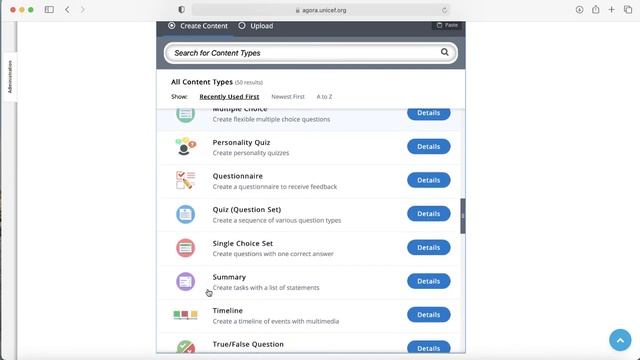This screenshot has width=640, height=360.
Task: Select the Questionnaire checklist icon
Action: (186, 180)
